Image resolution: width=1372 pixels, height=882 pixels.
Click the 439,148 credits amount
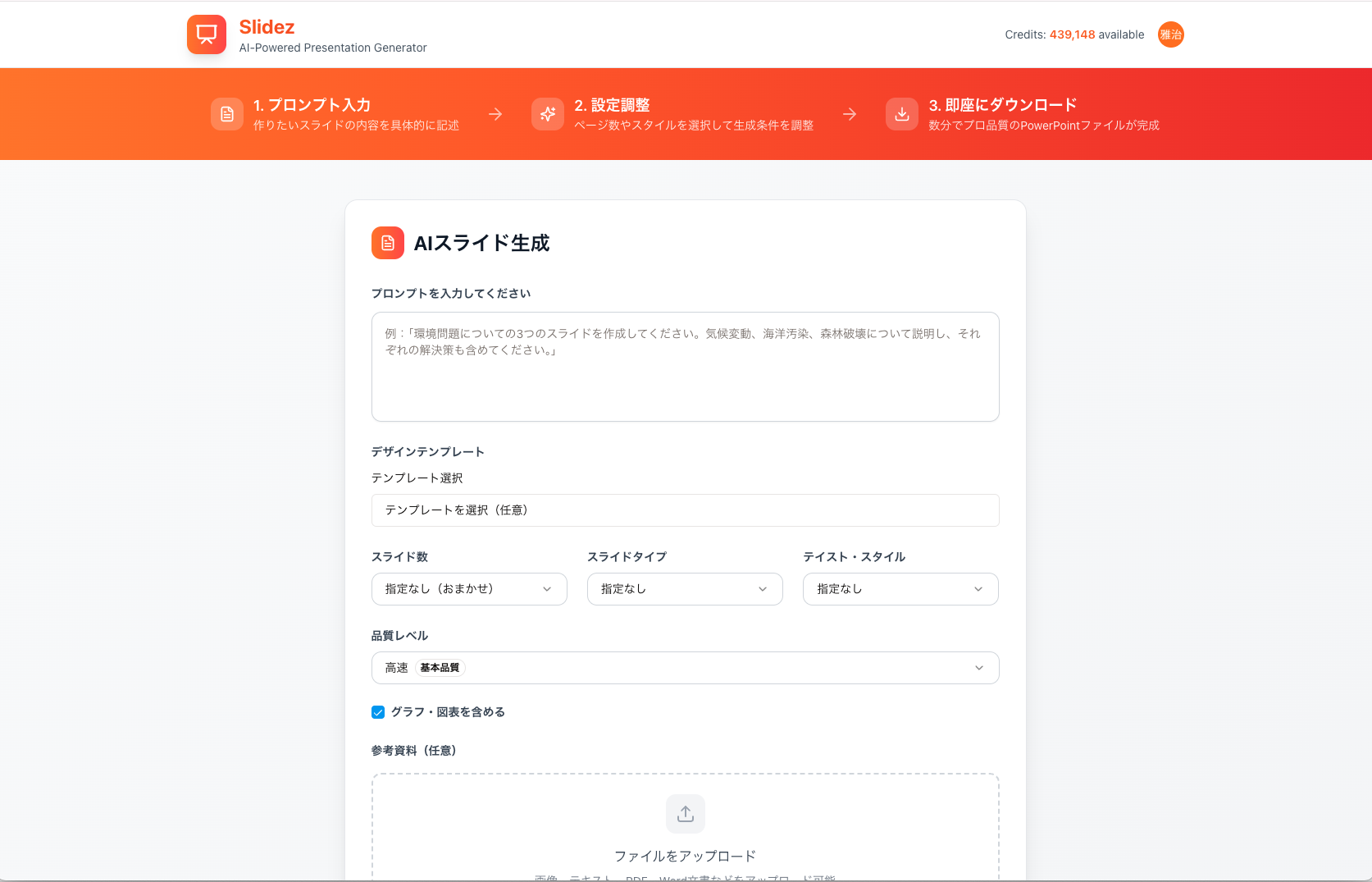pyautogui.click(x=1072, y=34)
